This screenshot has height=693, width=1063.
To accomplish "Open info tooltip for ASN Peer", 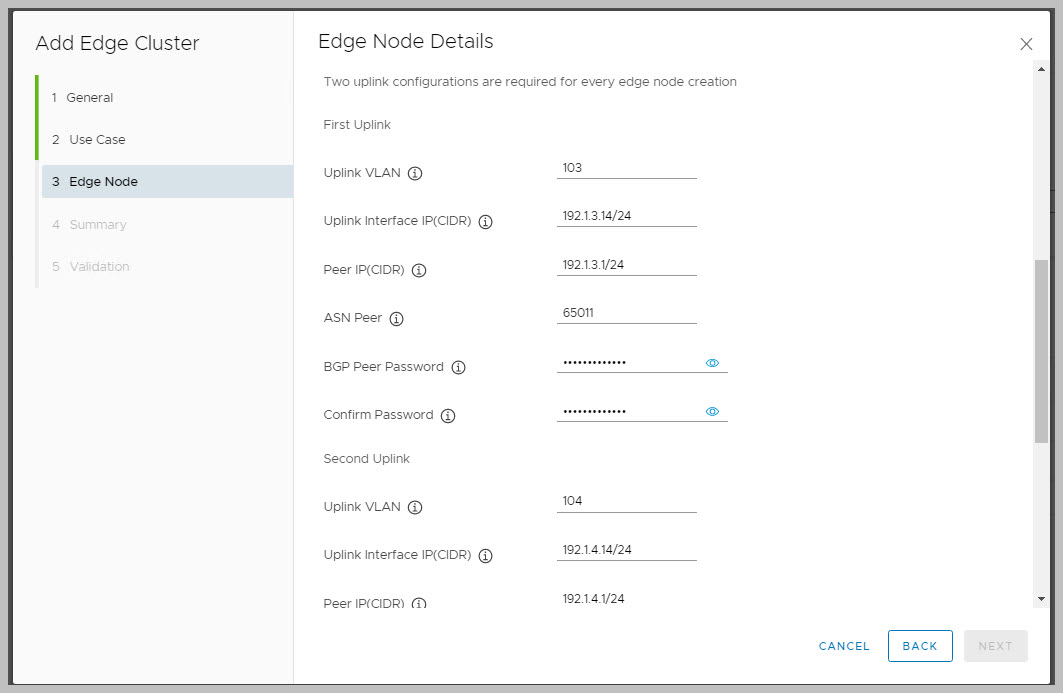I will click(396, 319).
